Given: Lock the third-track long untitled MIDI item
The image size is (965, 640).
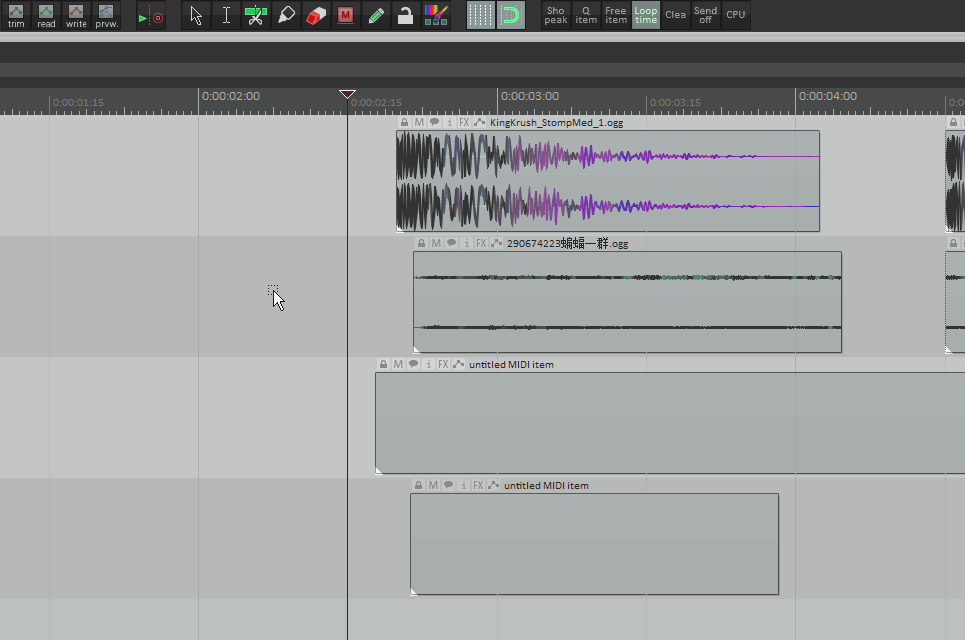Looking at the screenshot, I should [383, 364].
